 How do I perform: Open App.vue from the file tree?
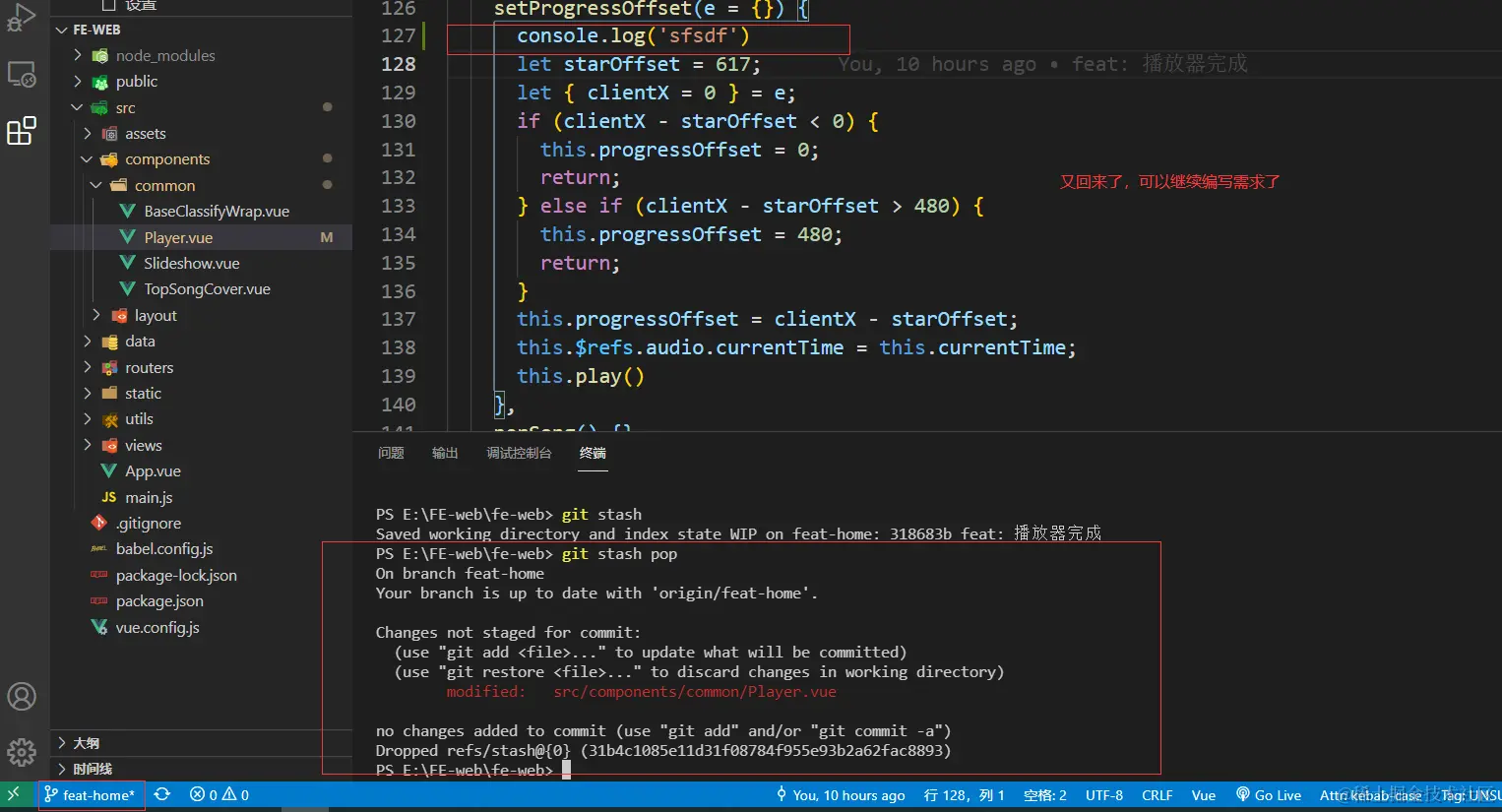[153, 471]
